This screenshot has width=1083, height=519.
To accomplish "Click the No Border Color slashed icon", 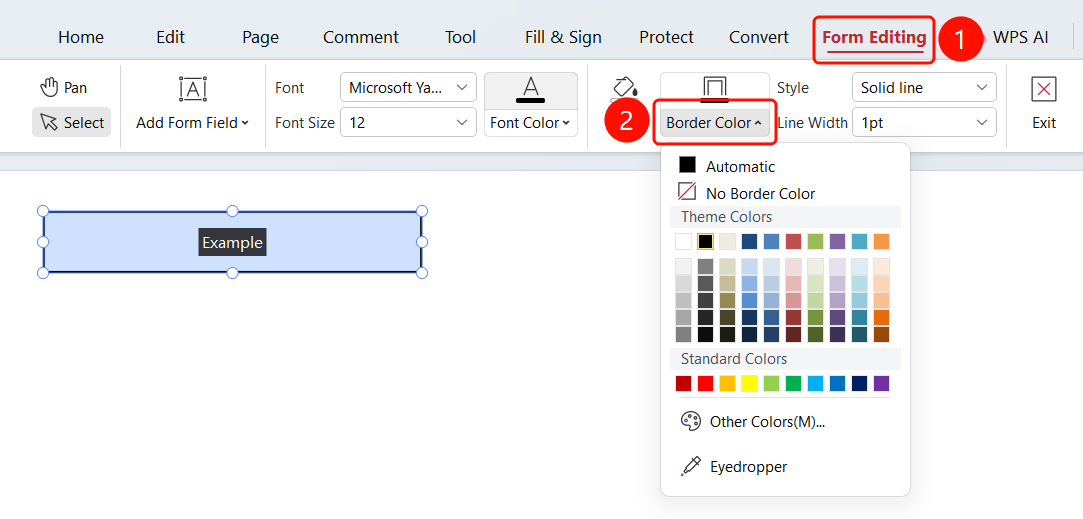I will (x=687, y=192).
